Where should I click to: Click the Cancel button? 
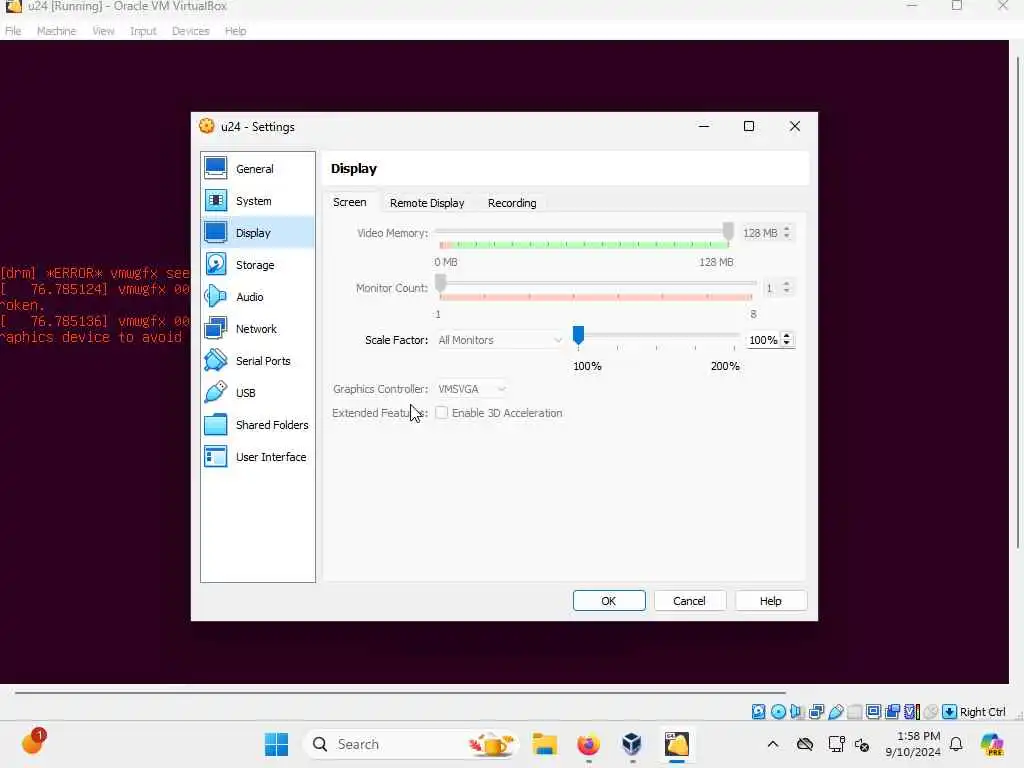click(690, 601)
